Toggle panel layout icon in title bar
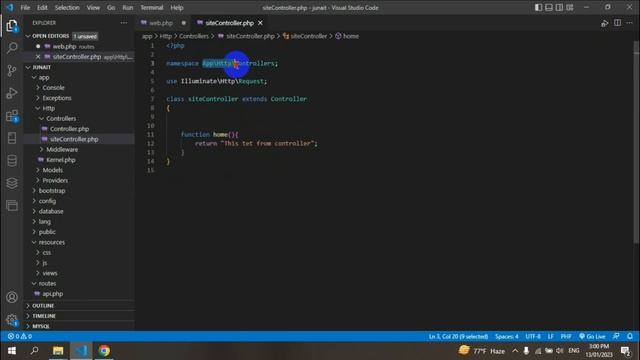Image resolution: width=640 pixels, height=360 pixels. pyautogui.click(x=549, y=7)
